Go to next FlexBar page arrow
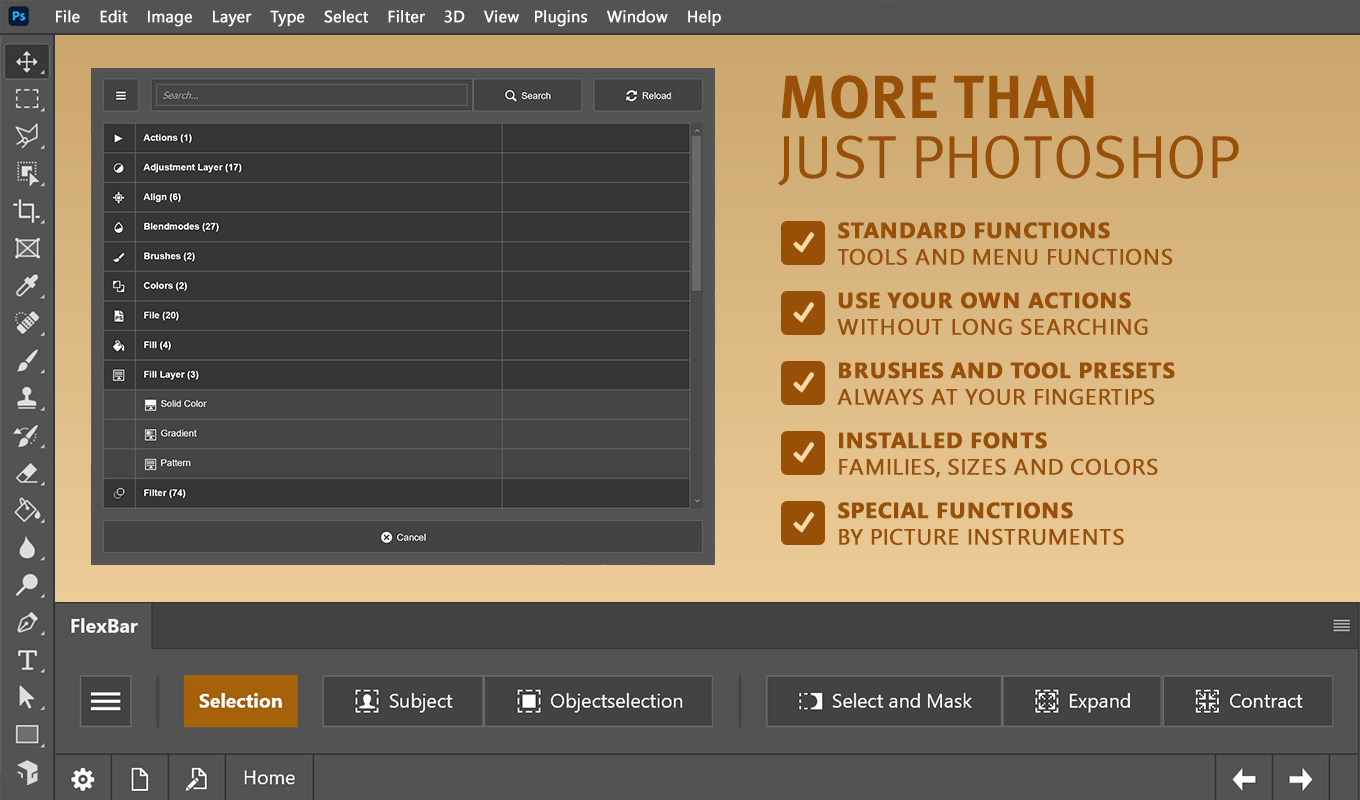This screenshot has height=800, width=1360. pos(1301,778)
